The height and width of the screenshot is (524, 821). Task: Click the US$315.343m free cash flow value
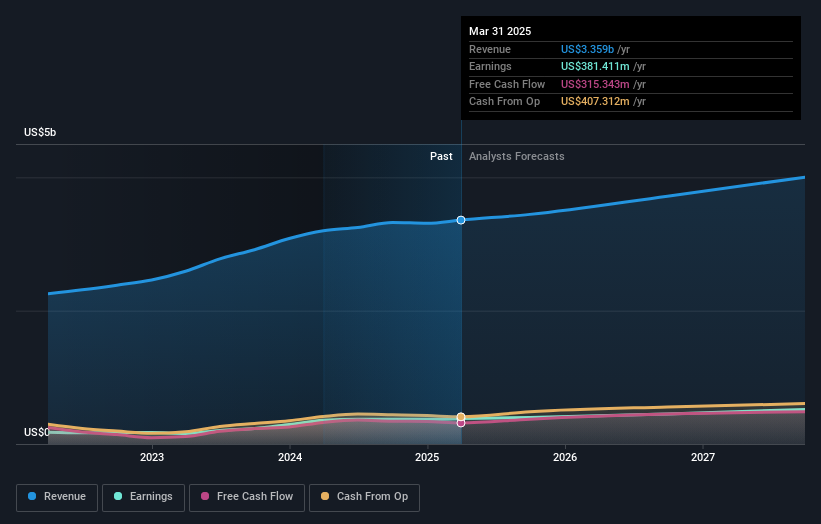[595, 84]
